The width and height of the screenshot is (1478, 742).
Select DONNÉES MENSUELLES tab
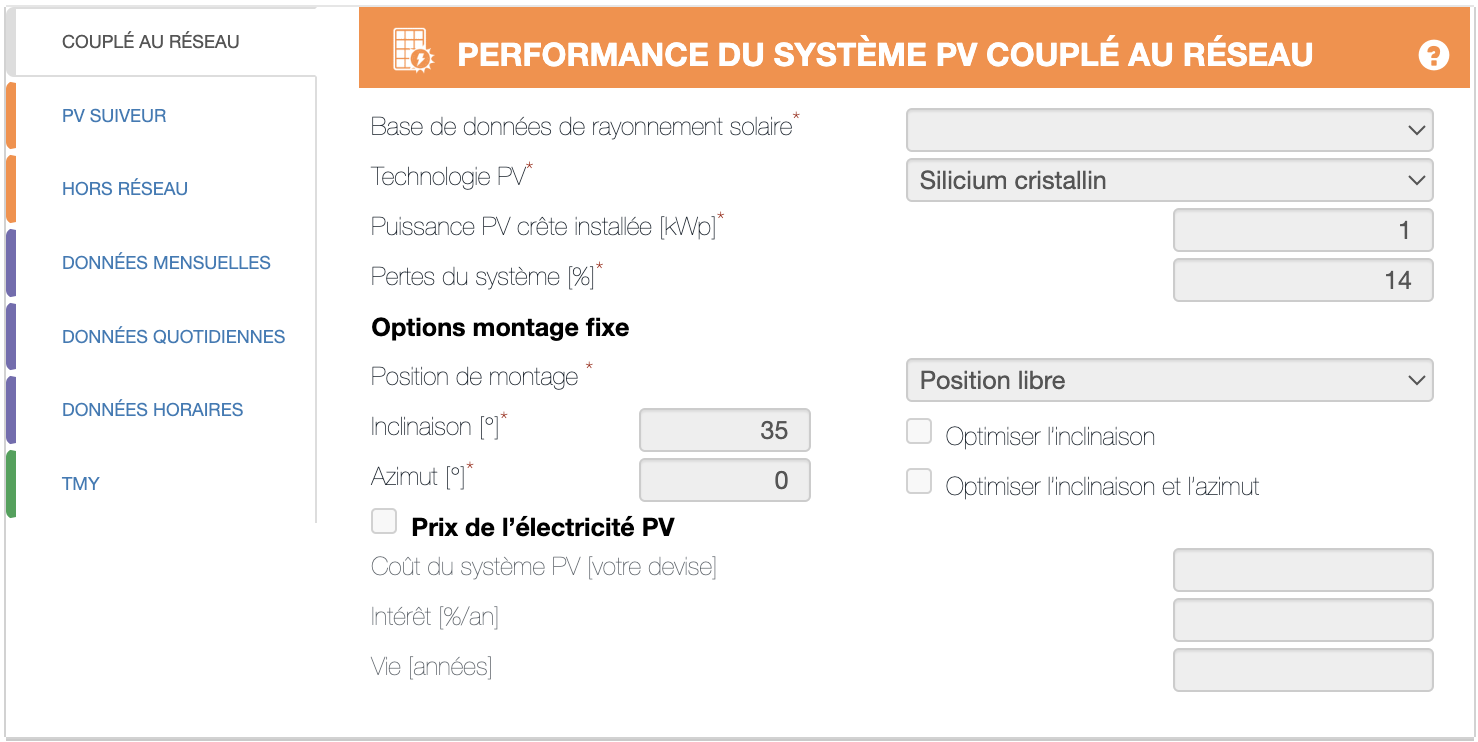pyautogui.click(x=166, y=263)
